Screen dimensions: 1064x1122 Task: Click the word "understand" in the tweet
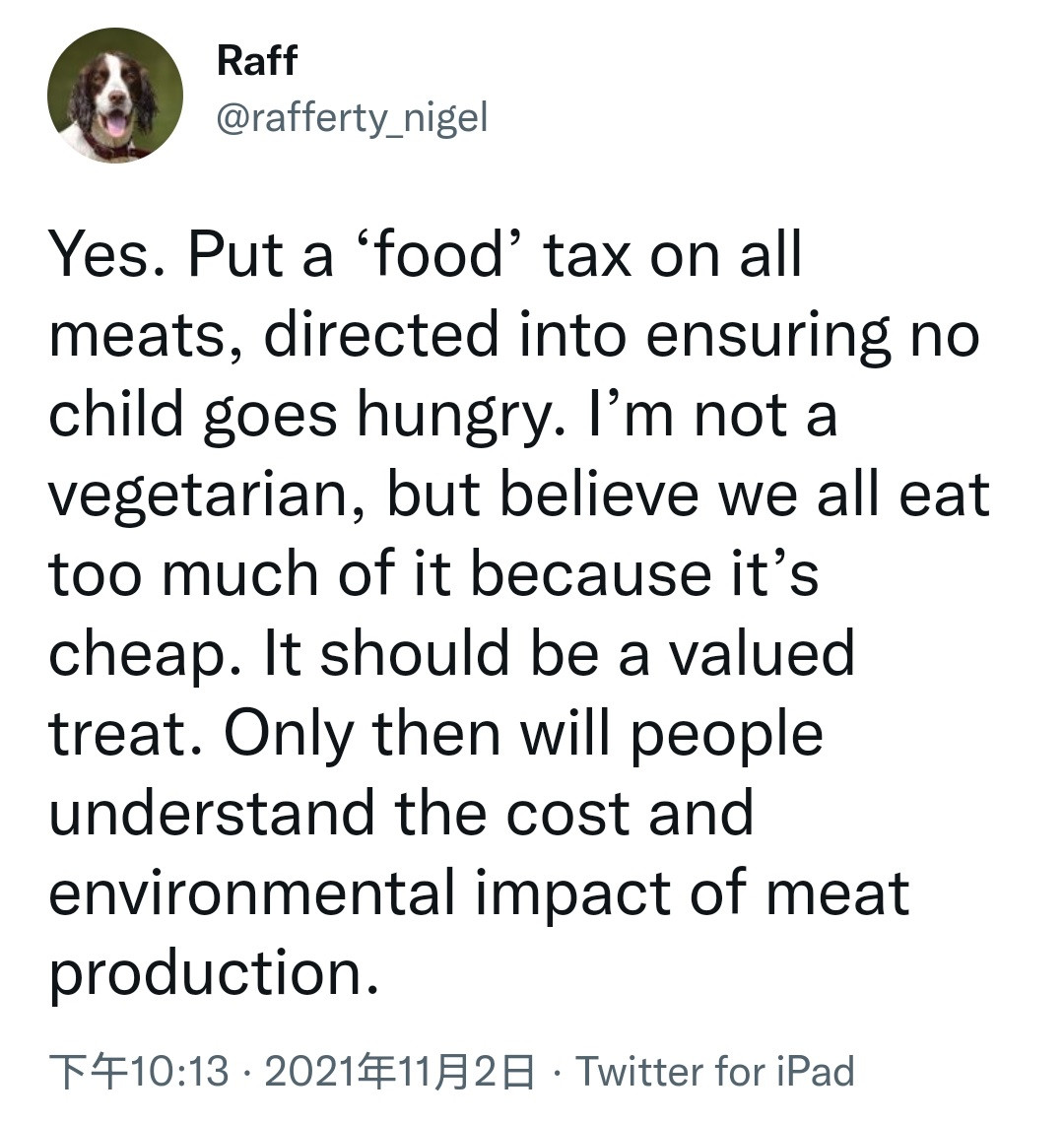point(211,813)
